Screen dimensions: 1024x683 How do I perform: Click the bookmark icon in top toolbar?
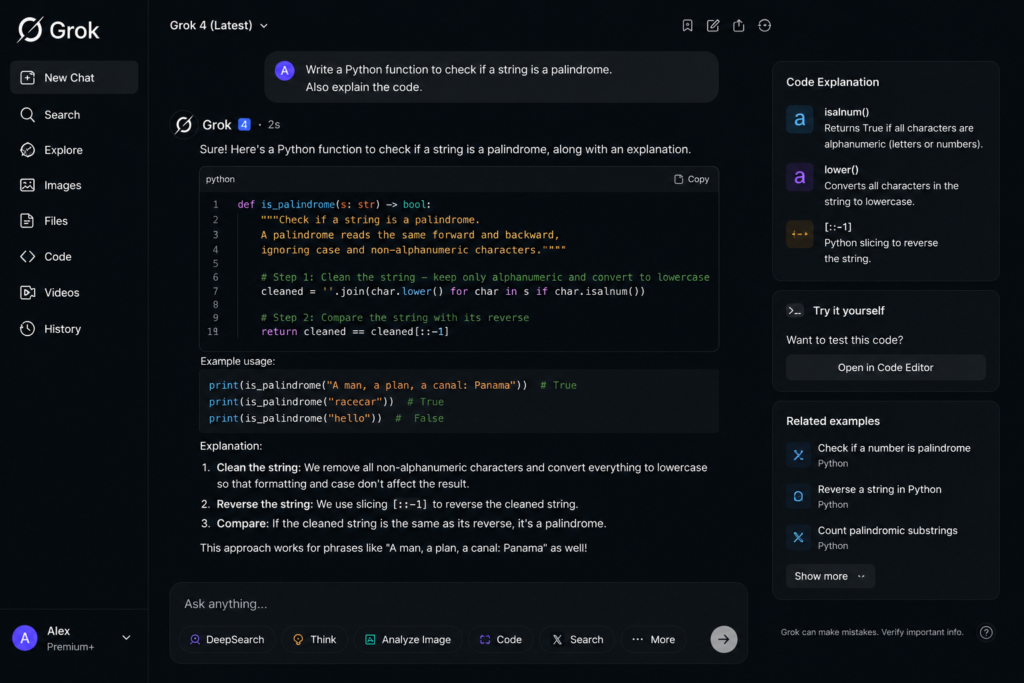(x=687, y=25)
